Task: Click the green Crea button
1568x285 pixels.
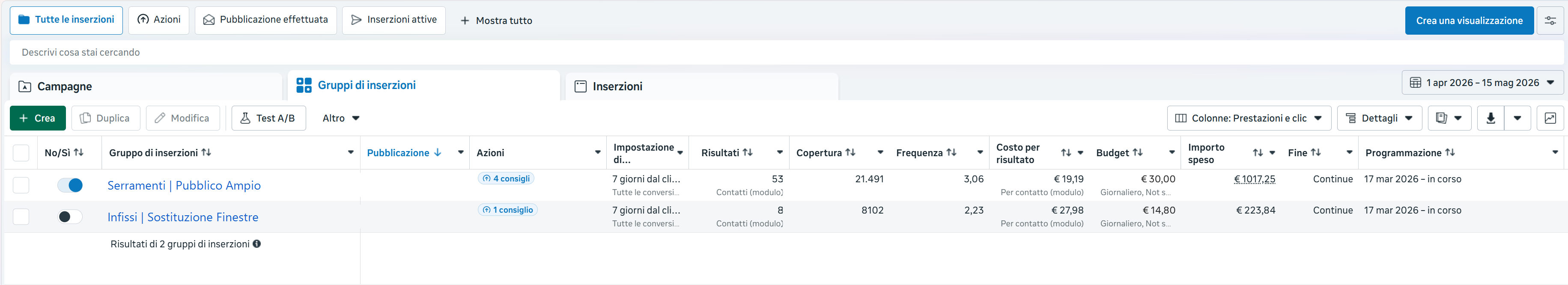Action: (38, 118)
